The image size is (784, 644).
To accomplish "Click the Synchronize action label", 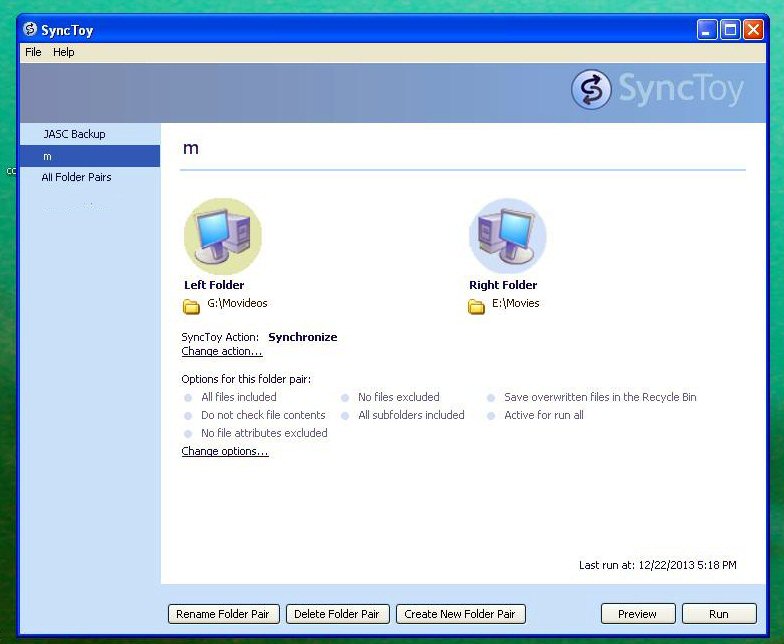I will pos(302,337).
